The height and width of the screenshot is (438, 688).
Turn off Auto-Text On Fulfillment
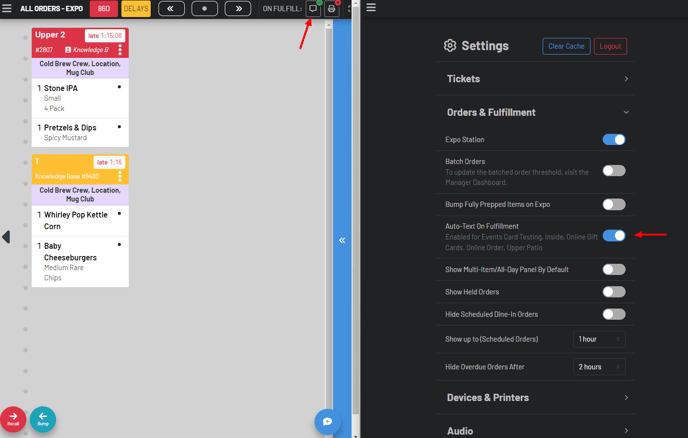point(613,236)
